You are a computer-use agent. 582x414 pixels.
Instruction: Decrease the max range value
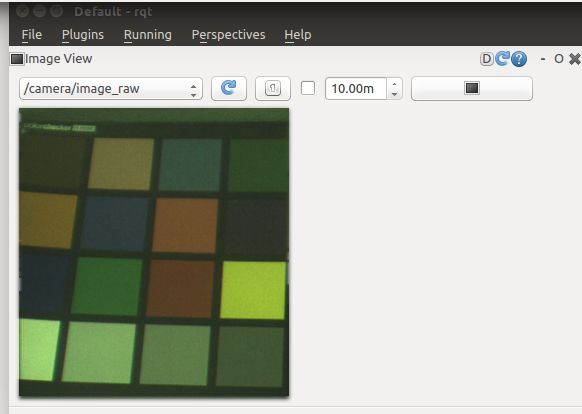[395, 94]
